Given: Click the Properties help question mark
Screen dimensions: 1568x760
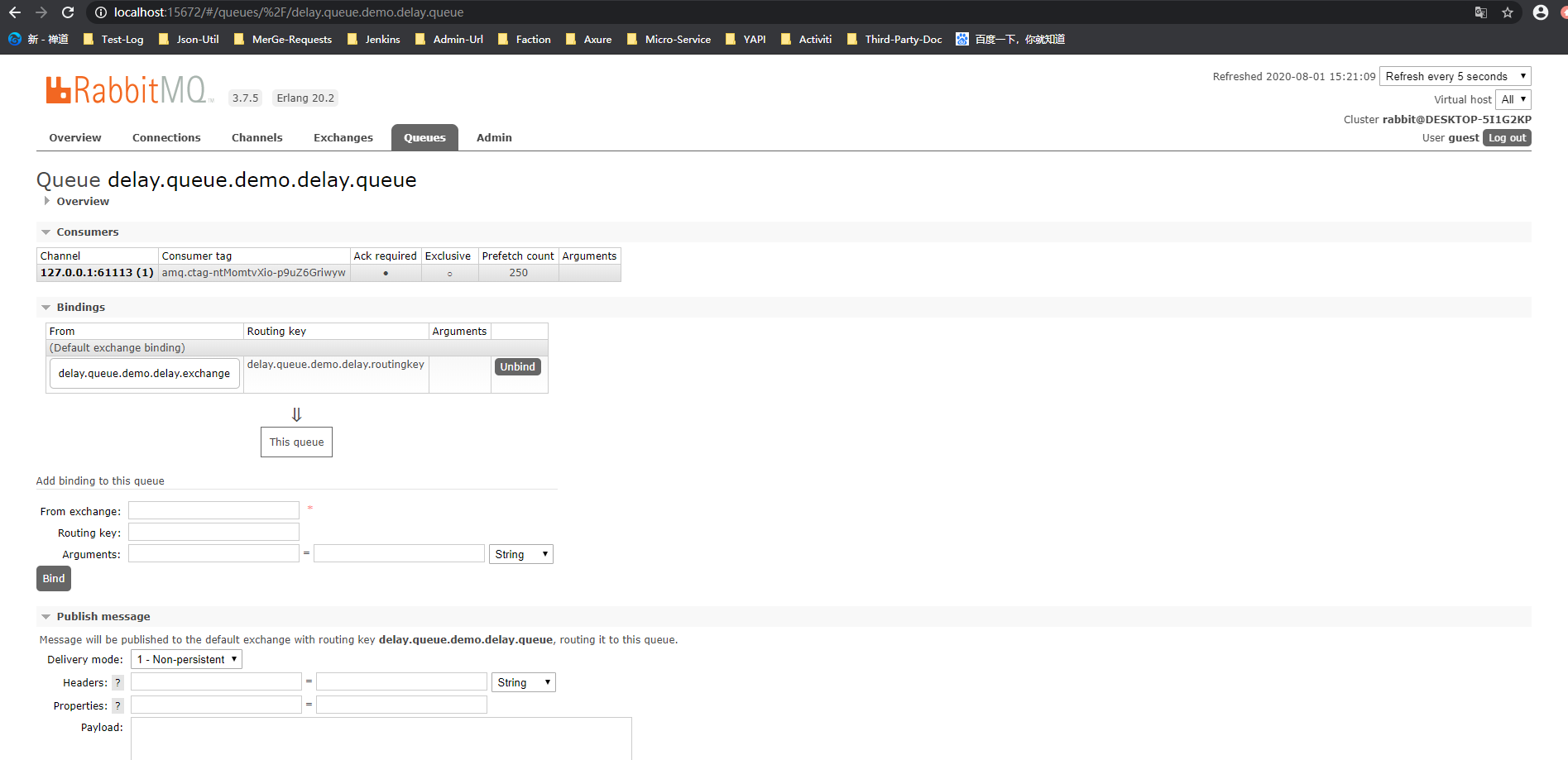Looking at the screenshot, I should coord(117,706).
